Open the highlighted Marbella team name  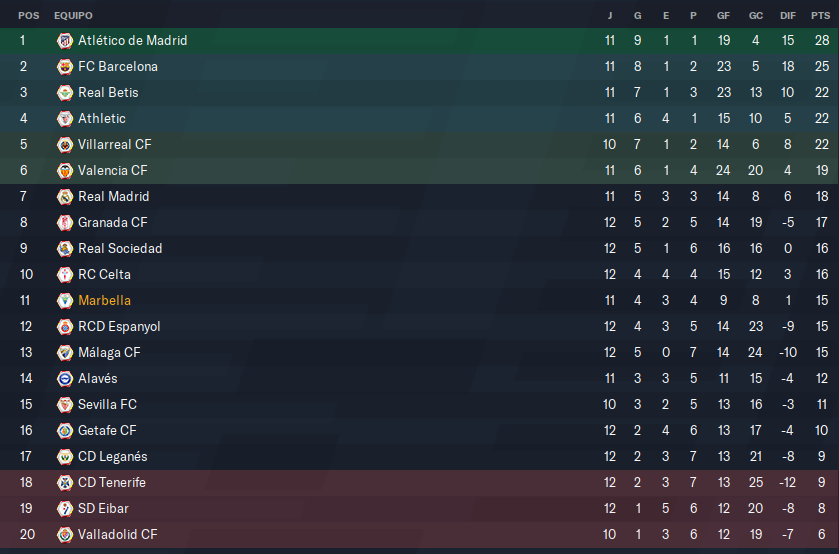click(104, 301)
